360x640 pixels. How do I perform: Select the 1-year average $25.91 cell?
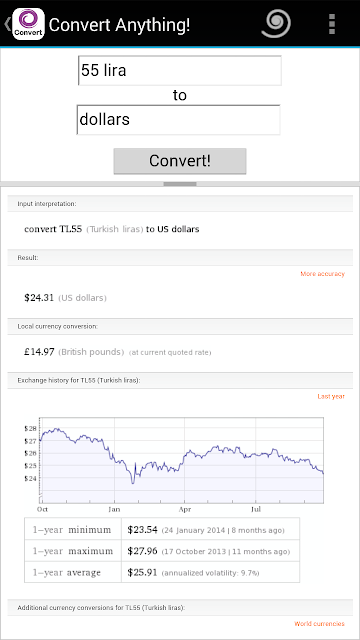coord(210,572)
